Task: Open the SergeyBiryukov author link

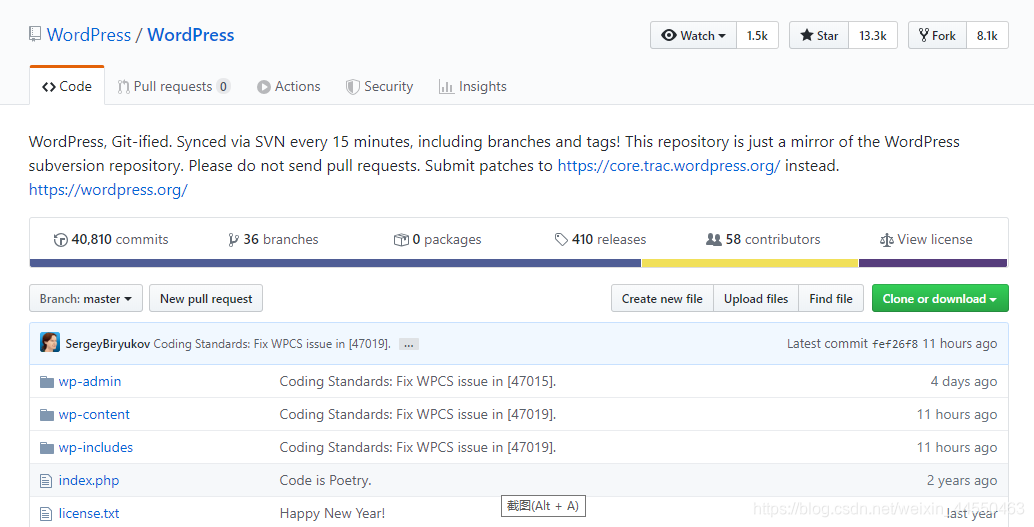Action: (107, 344)
